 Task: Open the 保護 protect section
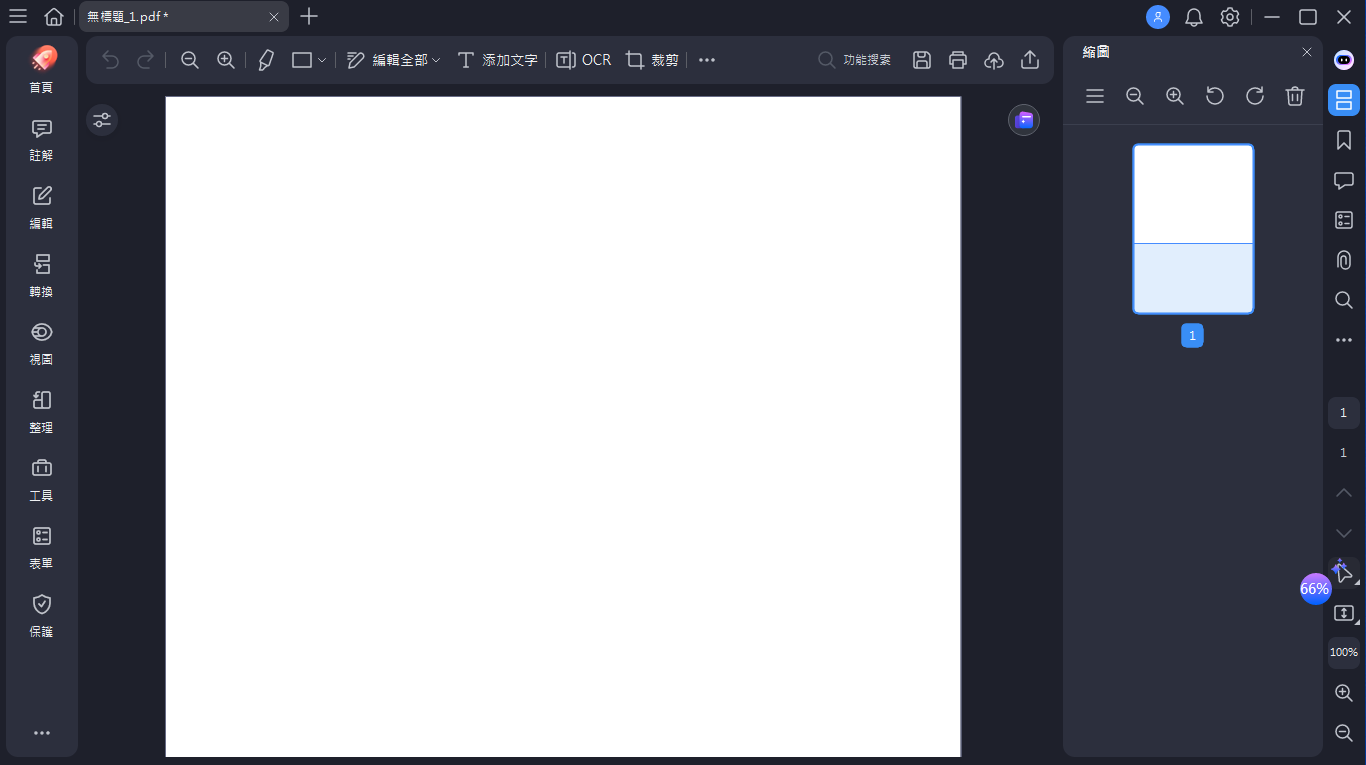pyautogui.click(x=42, y=616)
